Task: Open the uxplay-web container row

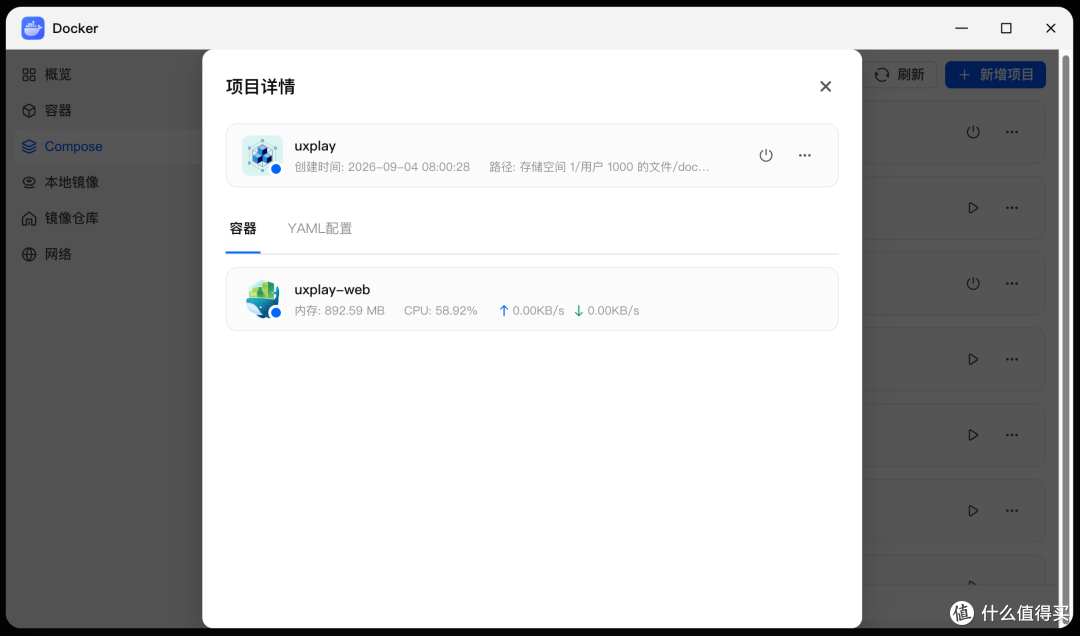Action: point(532,299)
